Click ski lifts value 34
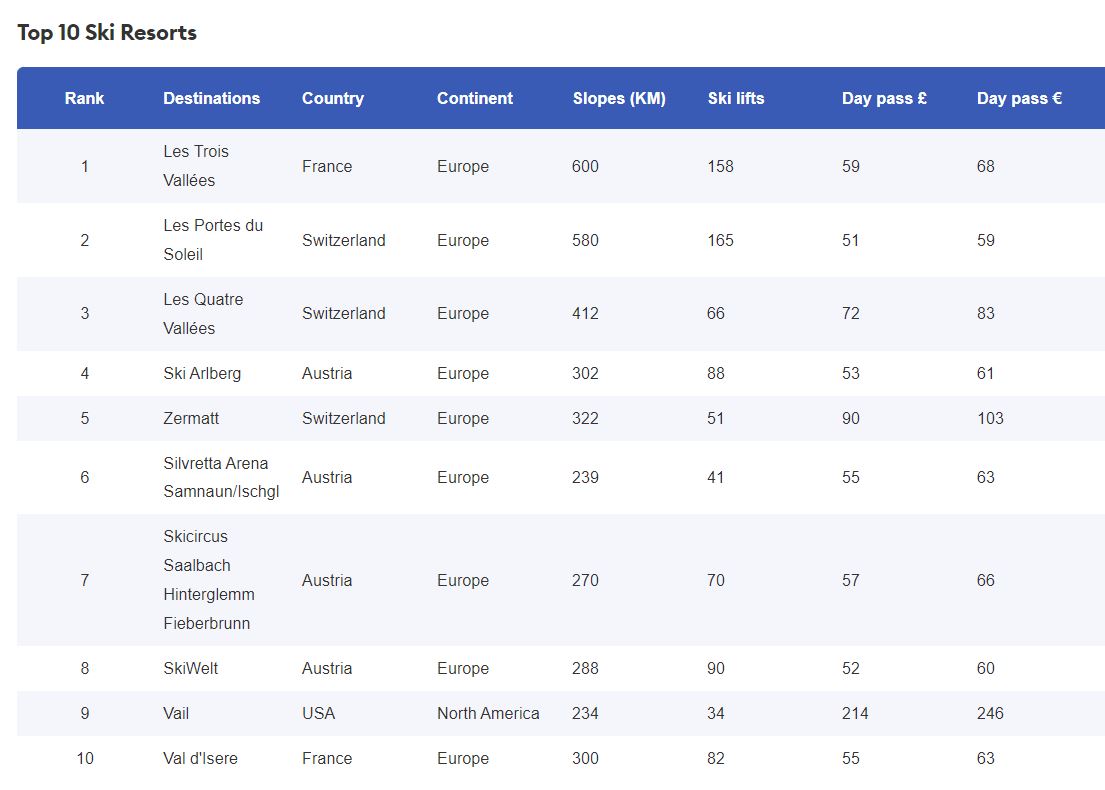The width and height of the screenshot is (1105, 790). [716, 713]
